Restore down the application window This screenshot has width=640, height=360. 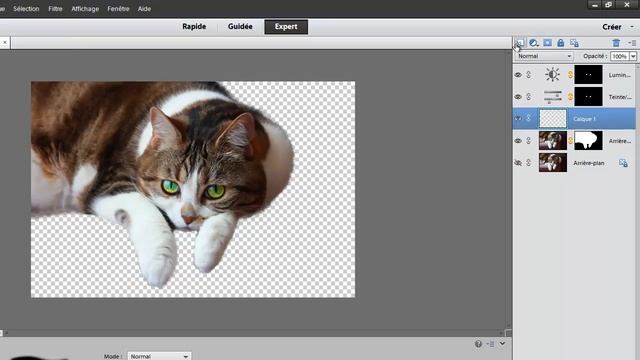coord(609,5)
